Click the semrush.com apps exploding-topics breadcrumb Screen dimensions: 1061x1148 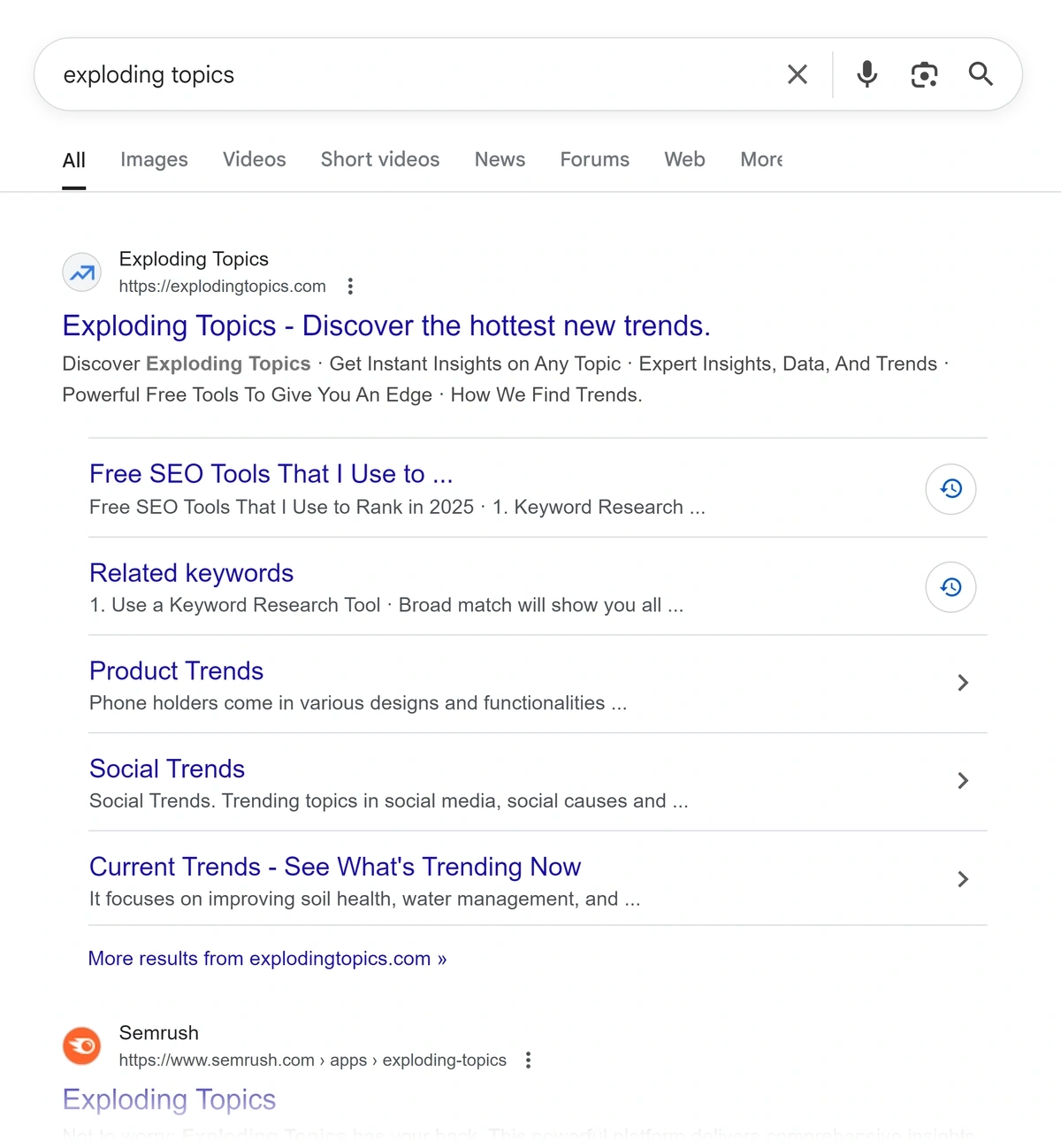(313, 1060)
